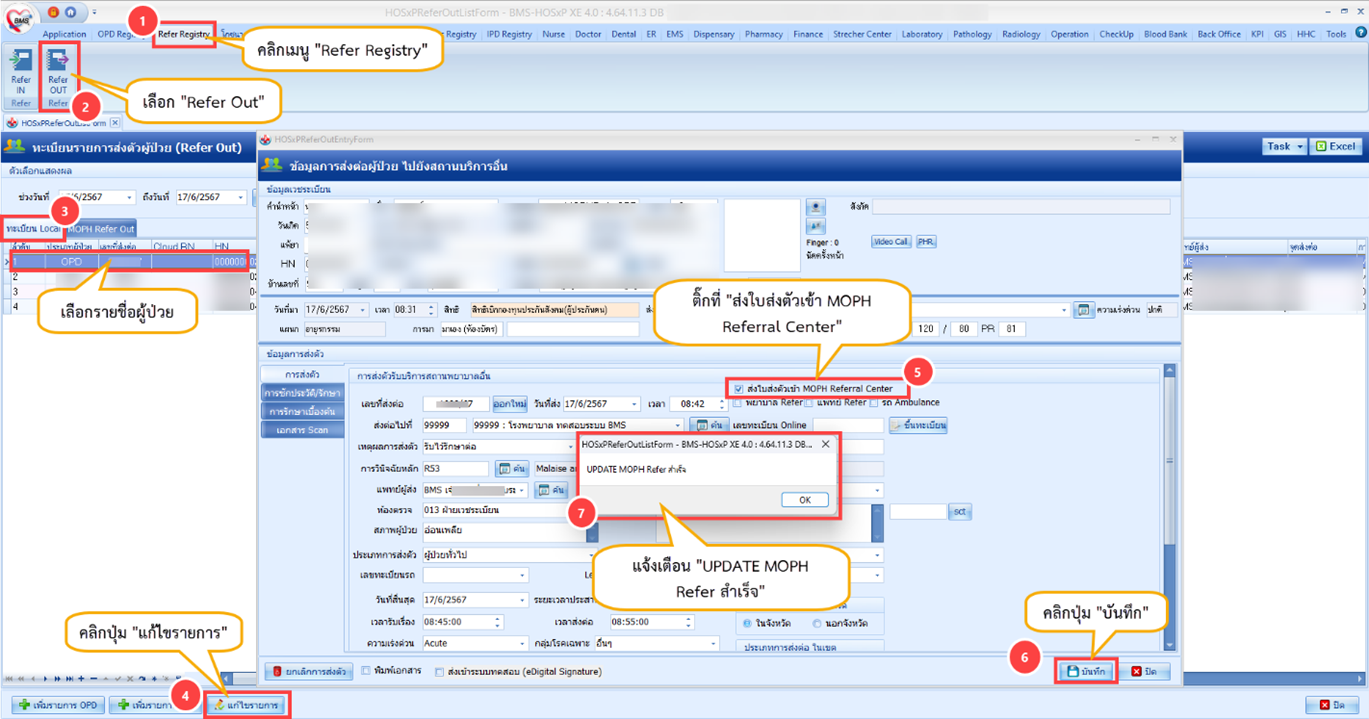This screenshot has height=719, width=1369.
Task: Click ยกเลิกการส่งตัว cancel referral button
Action: [308, 671]
